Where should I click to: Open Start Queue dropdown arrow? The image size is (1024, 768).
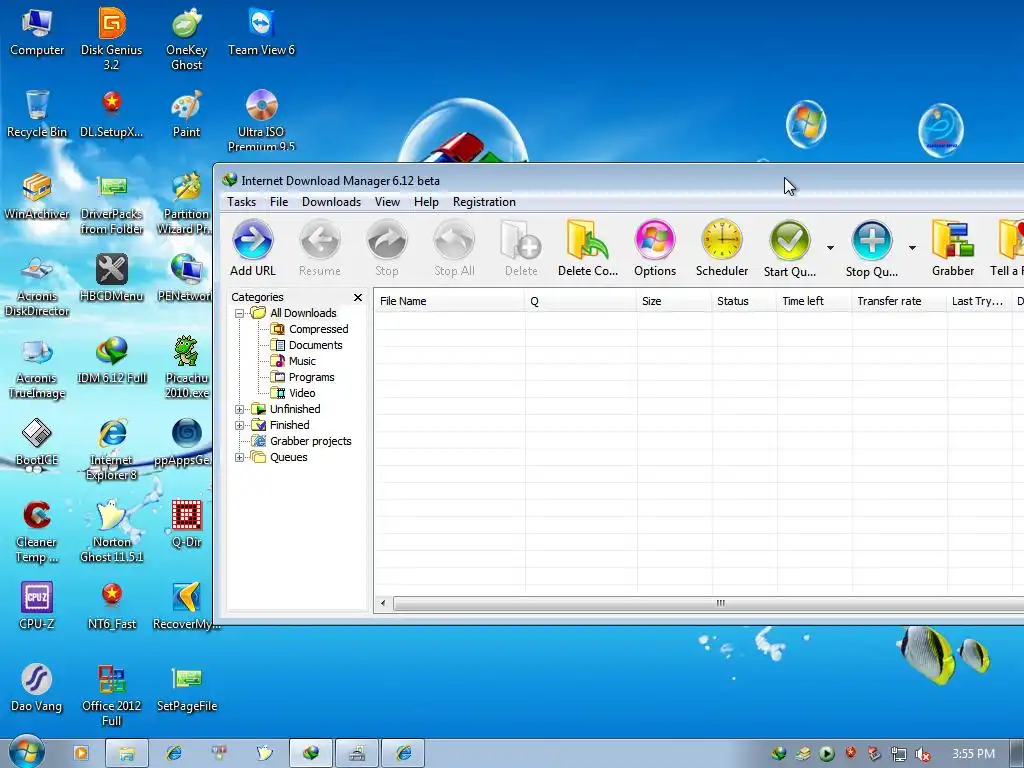[x=830, y=248]
